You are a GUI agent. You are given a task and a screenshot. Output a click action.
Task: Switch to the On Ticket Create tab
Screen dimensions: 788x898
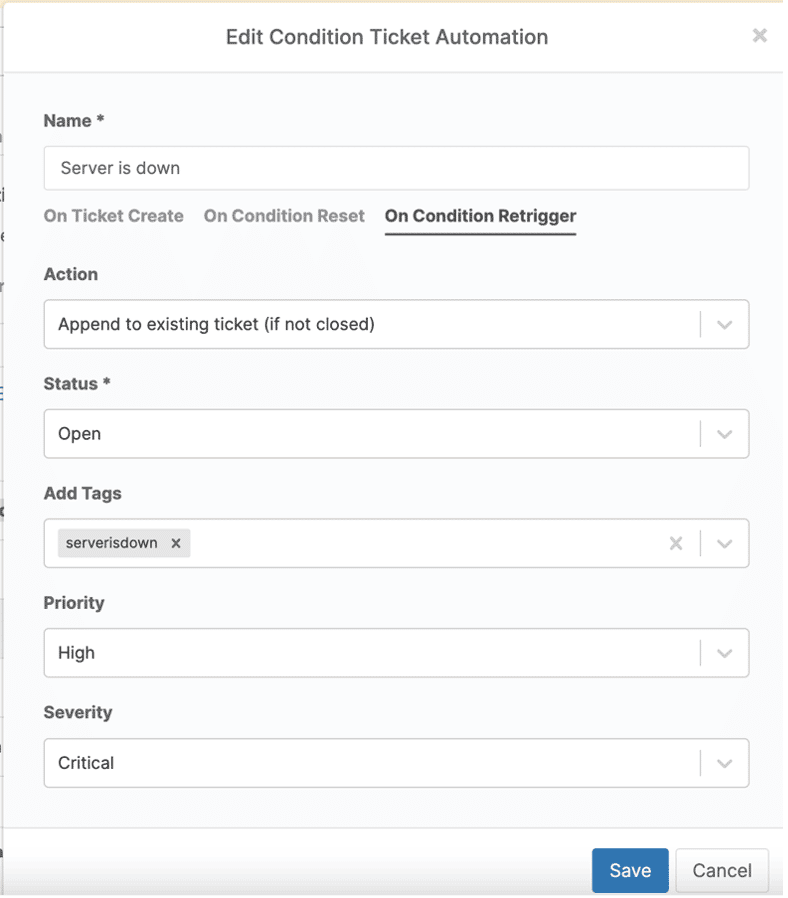(114, 216)
